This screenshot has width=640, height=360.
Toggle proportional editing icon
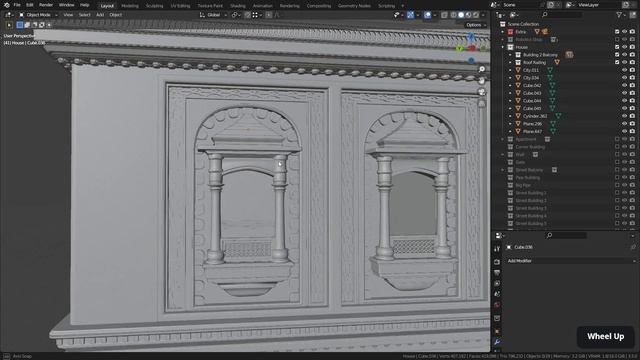(269, 15)
